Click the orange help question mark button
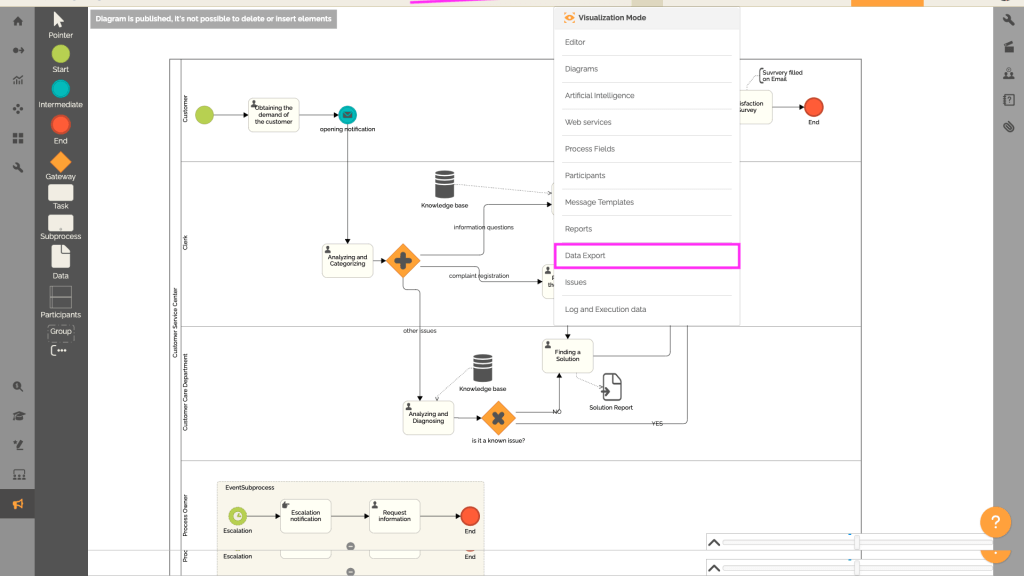 pyautogui.click(x=994, y=521)
